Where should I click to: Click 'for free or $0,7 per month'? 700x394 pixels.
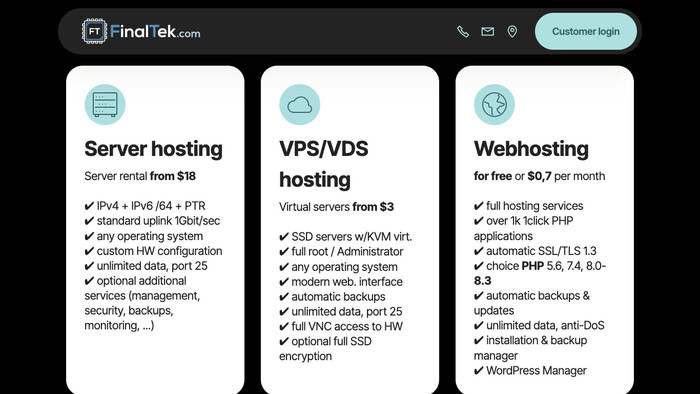[539, 176]
